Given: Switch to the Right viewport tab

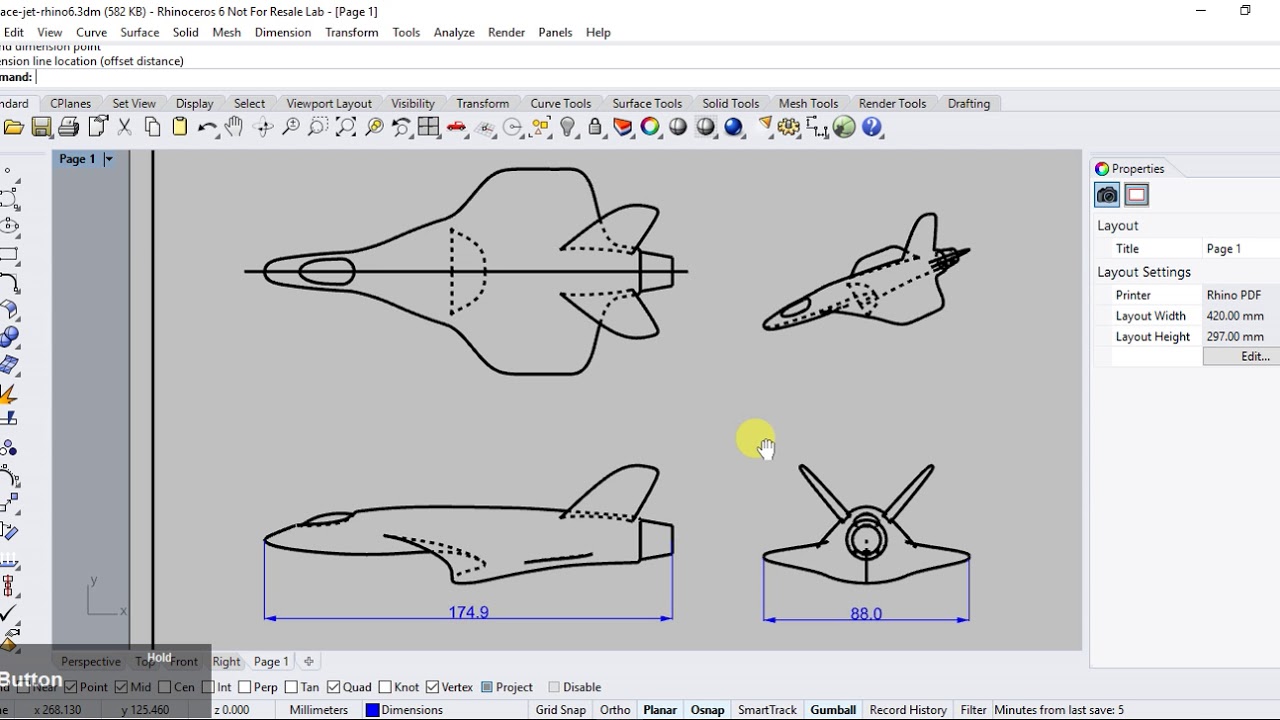Looking at the screenshot, I should [x=226, y=661].
